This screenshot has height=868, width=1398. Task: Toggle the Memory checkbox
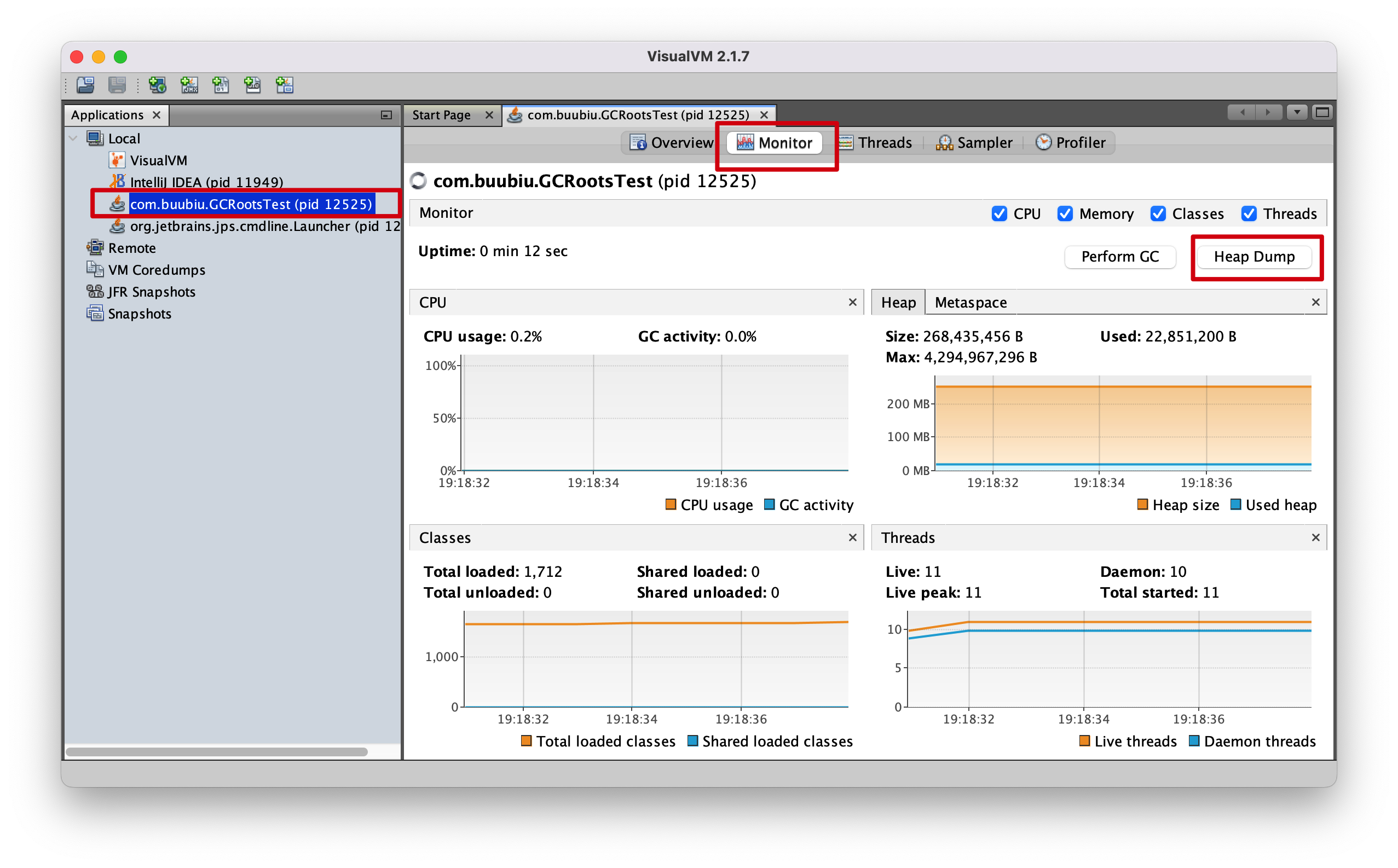[x=1065, y=213]
